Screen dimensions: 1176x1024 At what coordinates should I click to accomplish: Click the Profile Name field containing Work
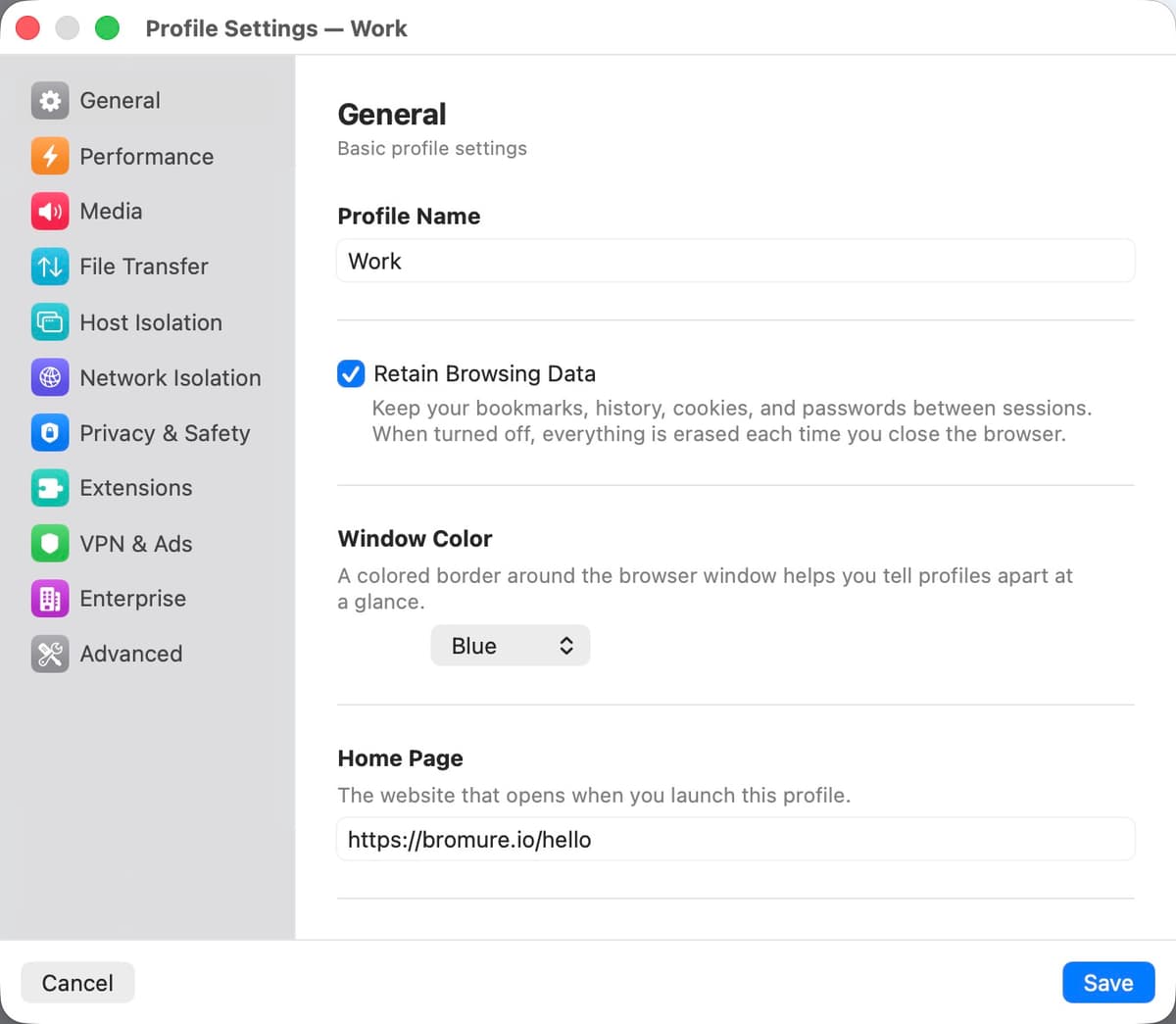[736, 261]
